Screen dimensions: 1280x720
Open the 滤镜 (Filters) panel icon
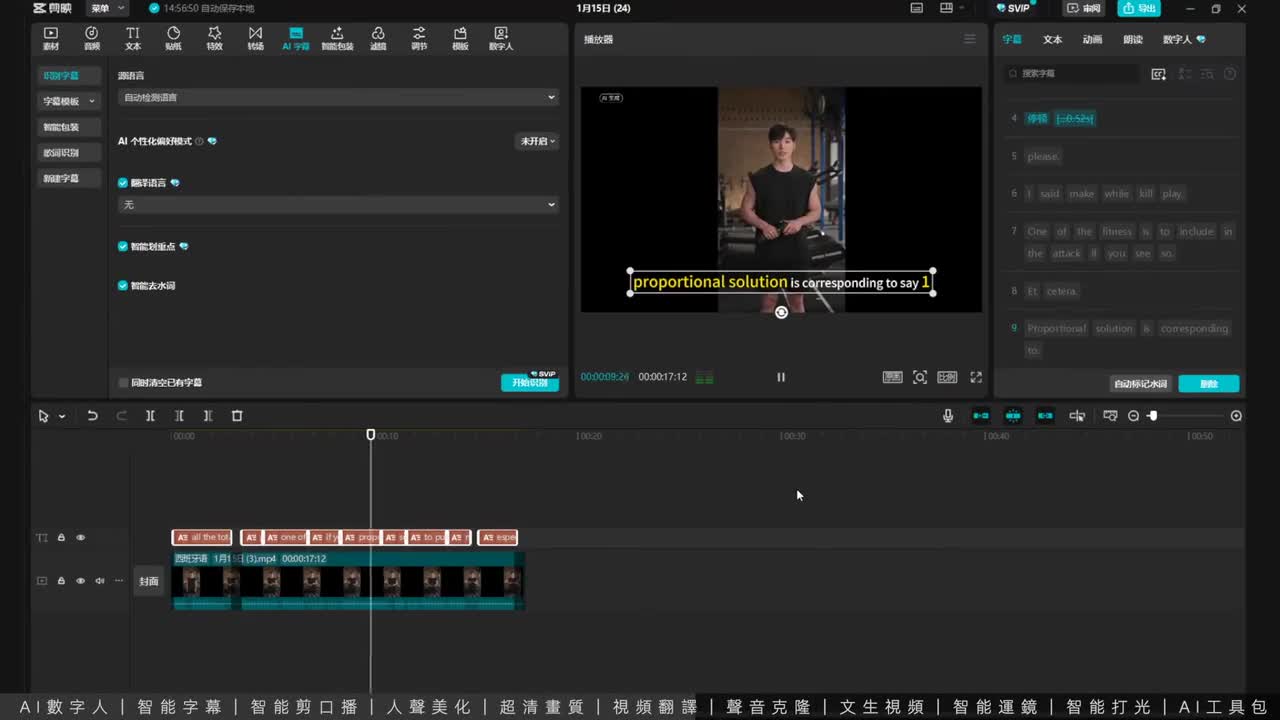pyautogui.click(x=378, y=38)
